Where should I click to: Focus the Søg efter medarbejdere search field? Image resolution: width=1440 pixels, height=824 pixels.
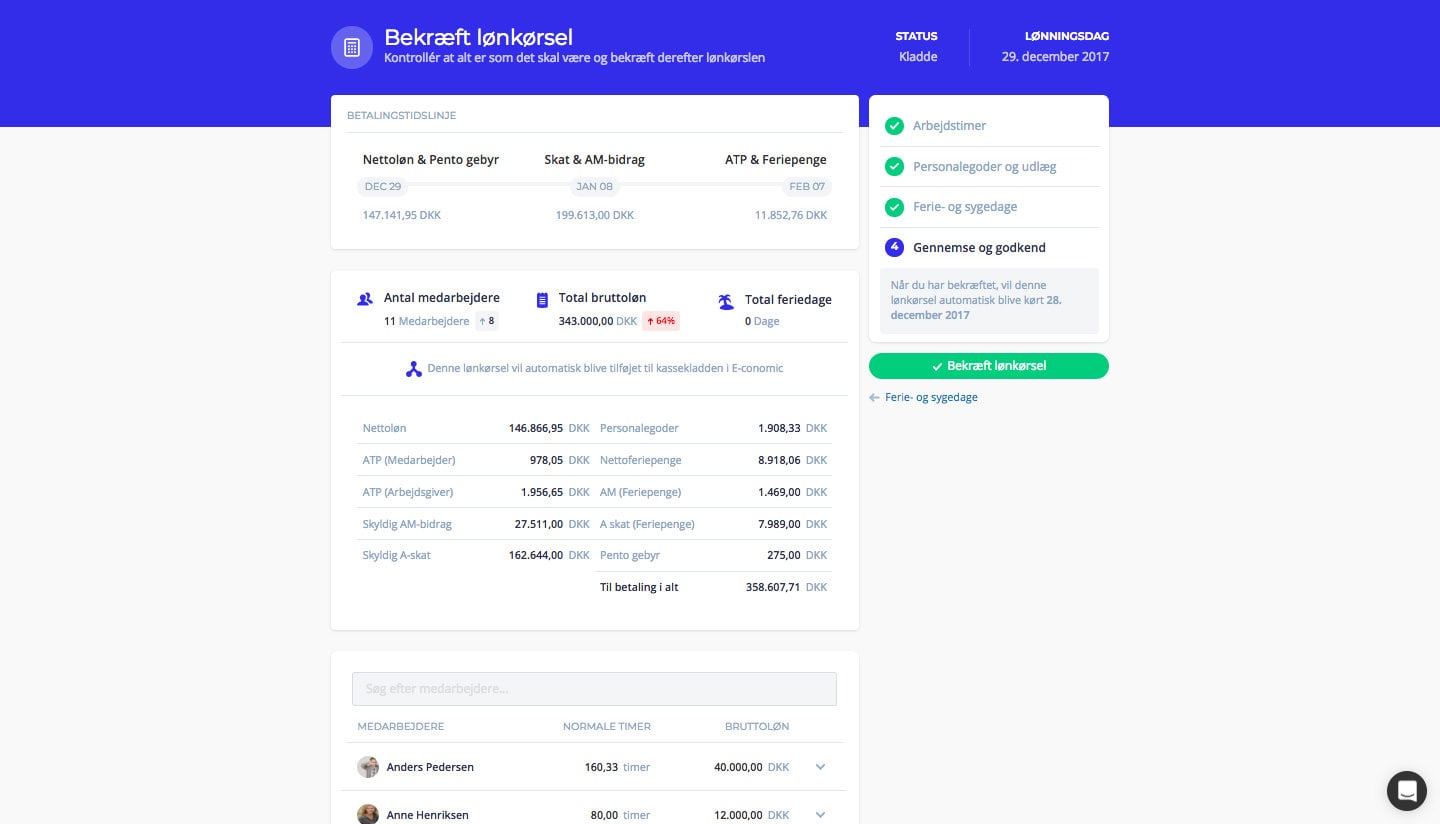(594, 689)
